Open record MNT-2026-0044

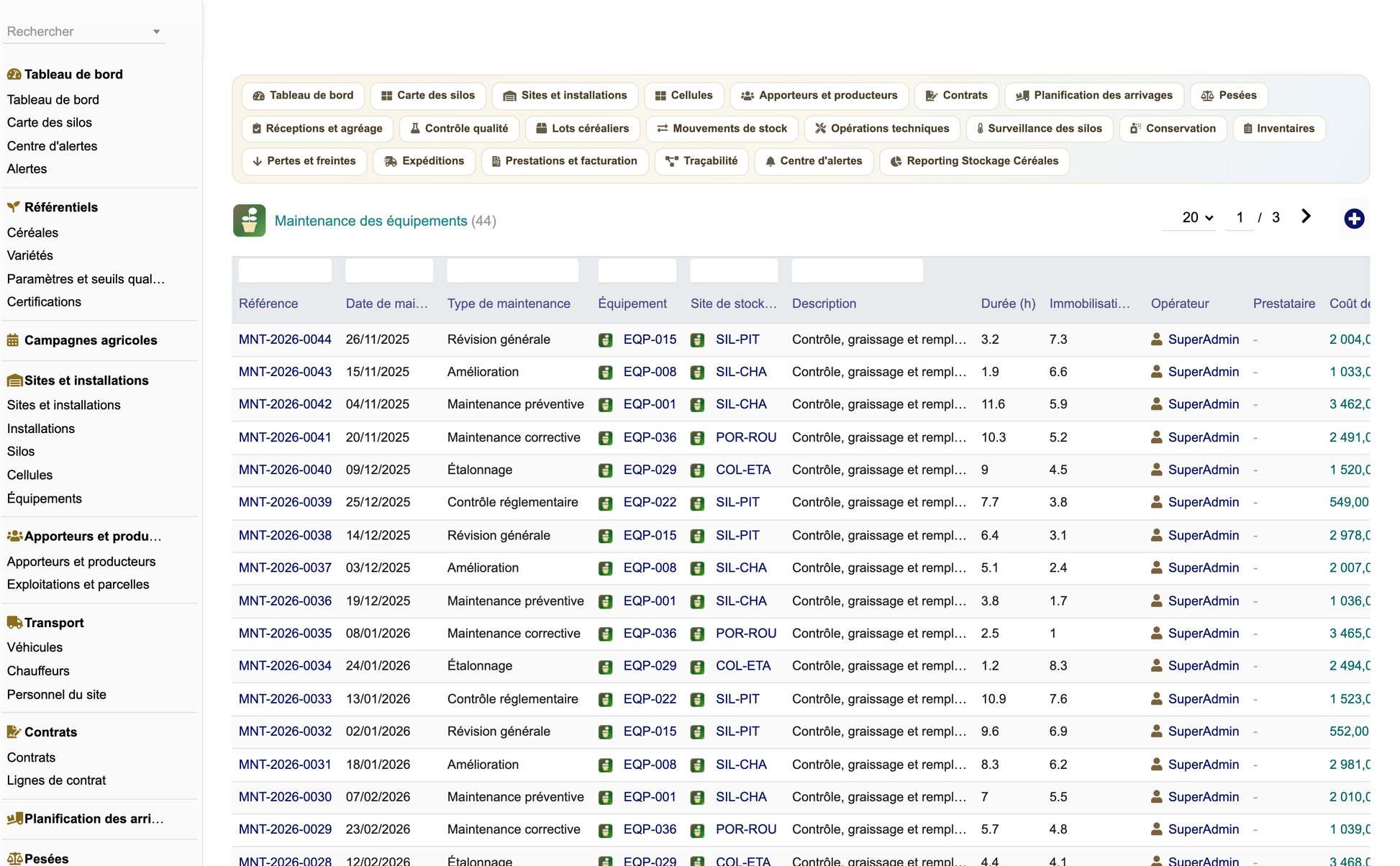pos(285,339)
